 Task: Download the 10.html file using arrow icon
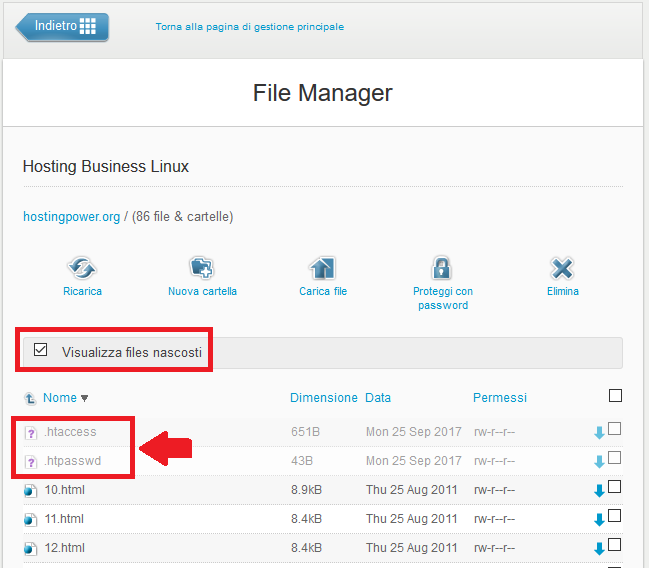(x=600, y=490)
